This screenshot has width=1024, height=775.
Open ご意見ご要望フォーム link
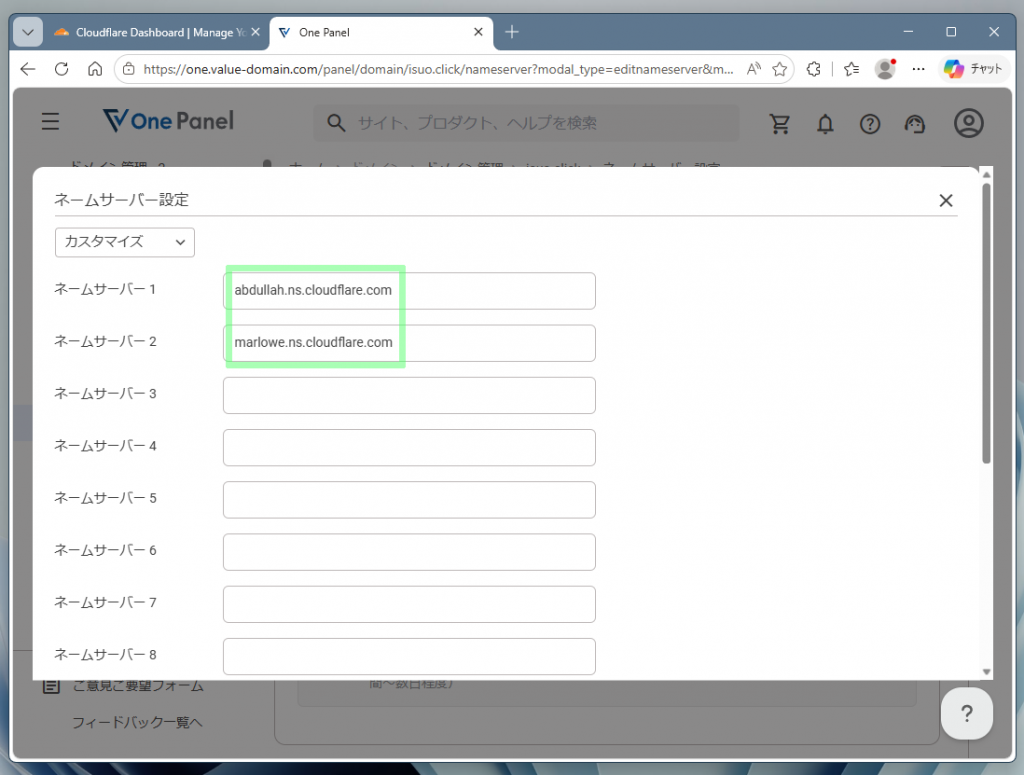click(138, 686)
